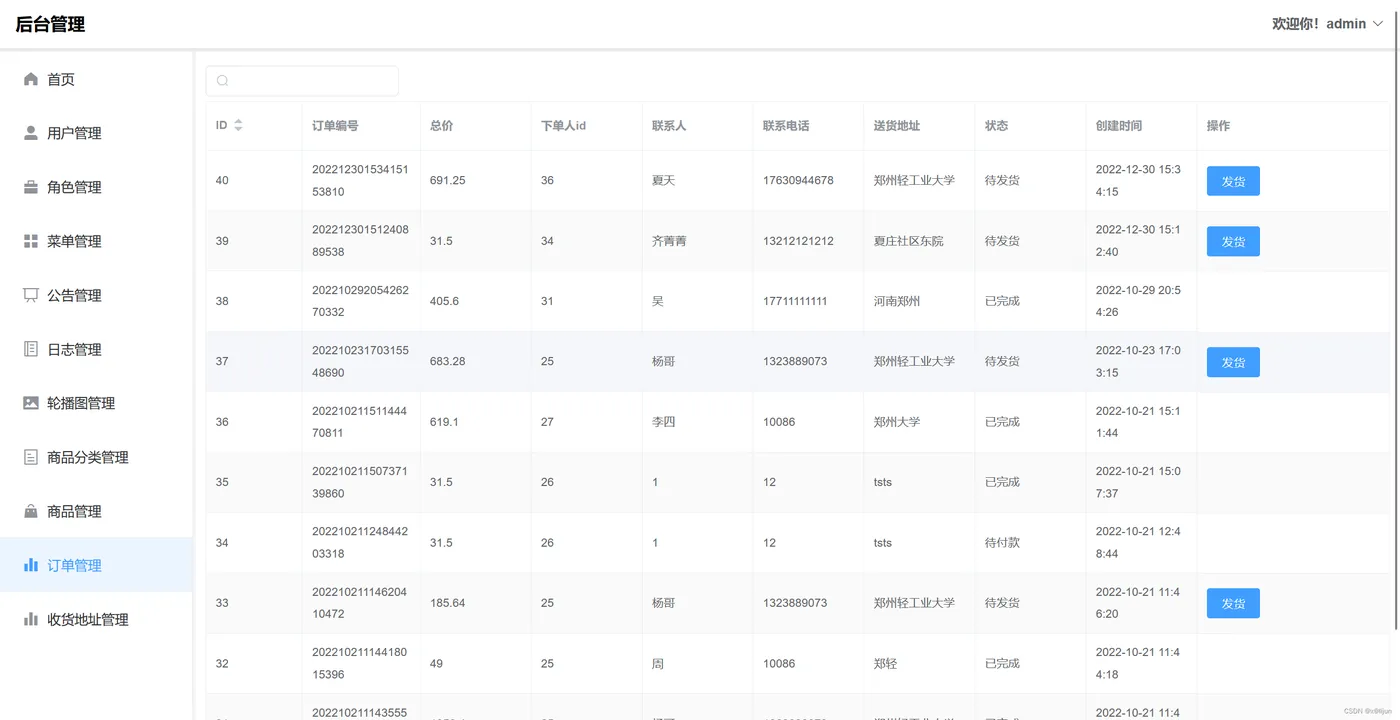Sort the table by the ID sort arrows
Viewport: 1400px width, 720px height.
pos(238,125)
